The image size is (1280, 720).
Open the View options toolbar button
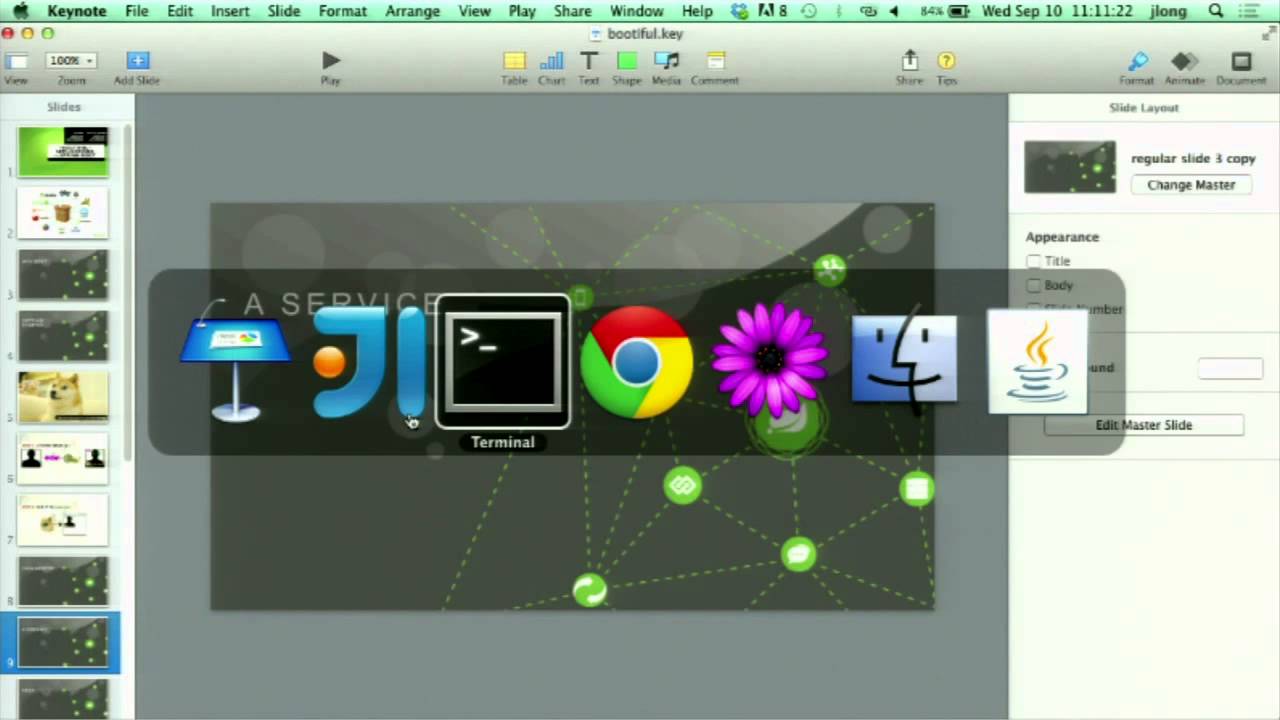(x=17, y=62)
